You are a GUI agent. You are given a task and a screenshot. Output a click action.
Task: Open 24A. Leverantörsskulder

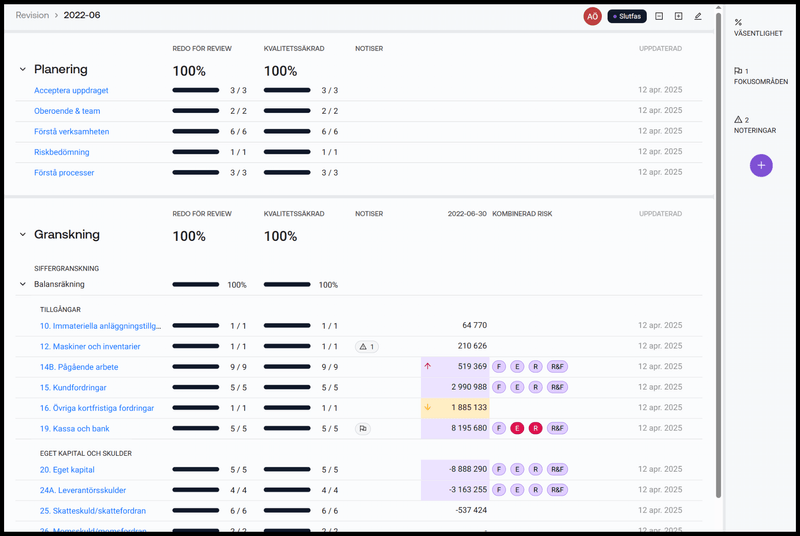[83, 490]
